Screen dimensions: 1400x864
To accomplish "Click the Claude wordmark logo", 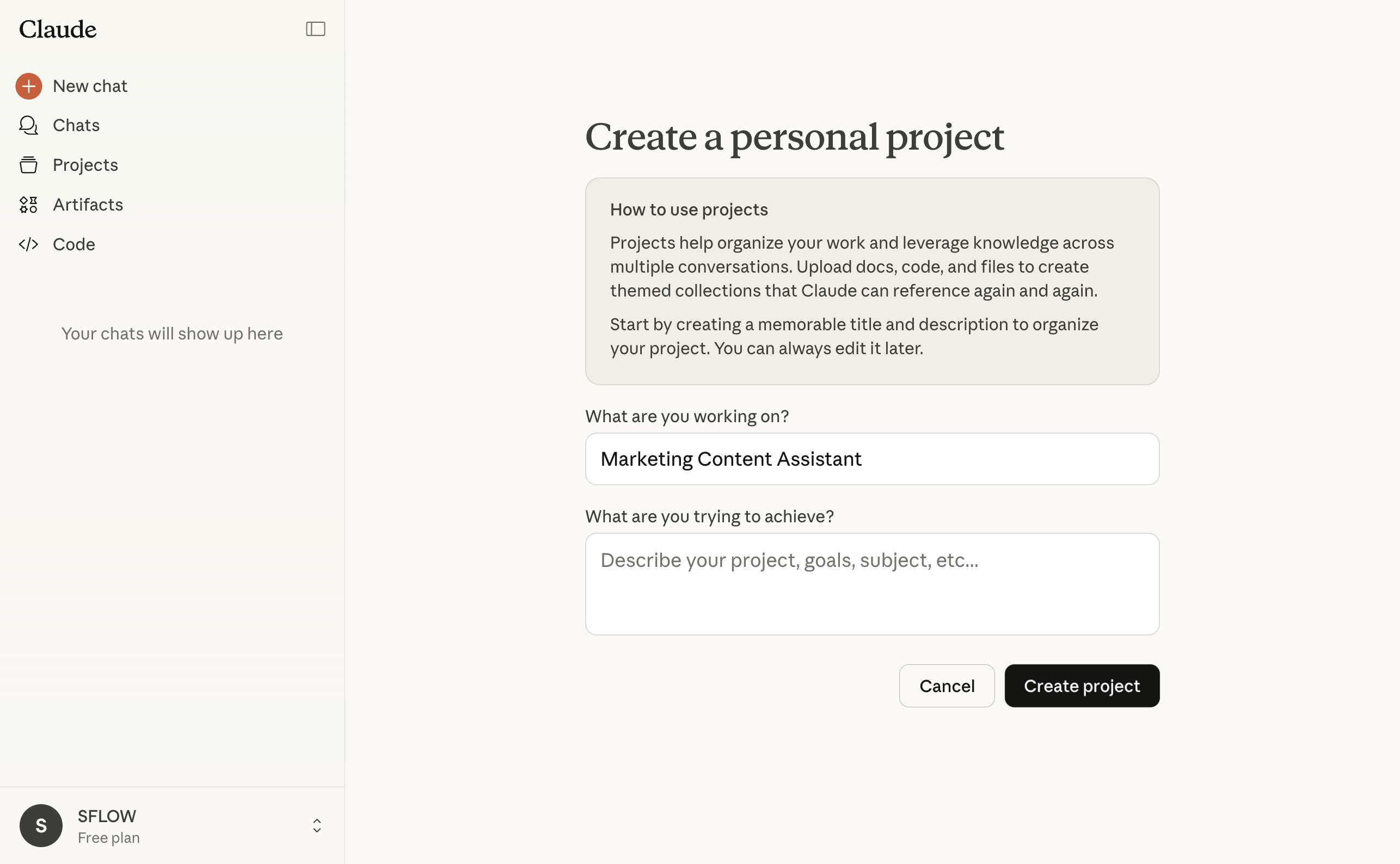I will point(57,29).
